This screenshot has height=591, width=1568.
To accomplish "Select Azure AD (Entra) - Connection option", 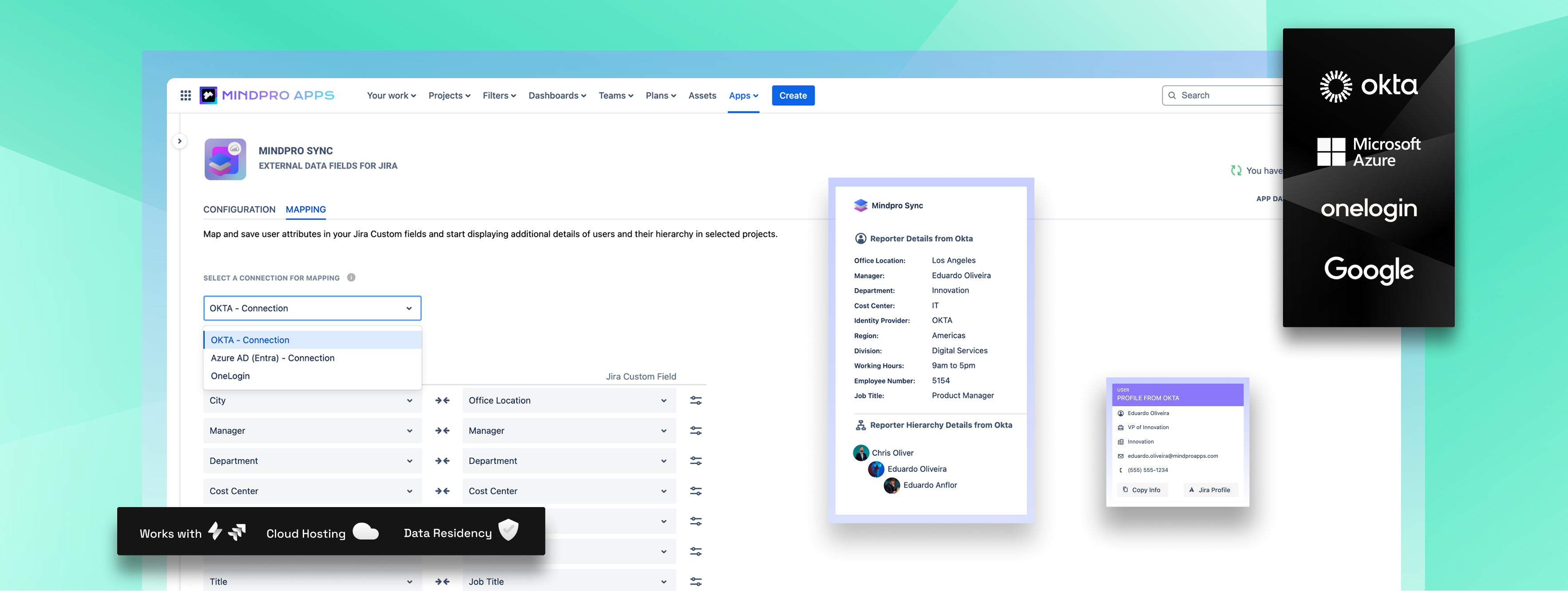I will pyautogui.click(x=312, y=358).
